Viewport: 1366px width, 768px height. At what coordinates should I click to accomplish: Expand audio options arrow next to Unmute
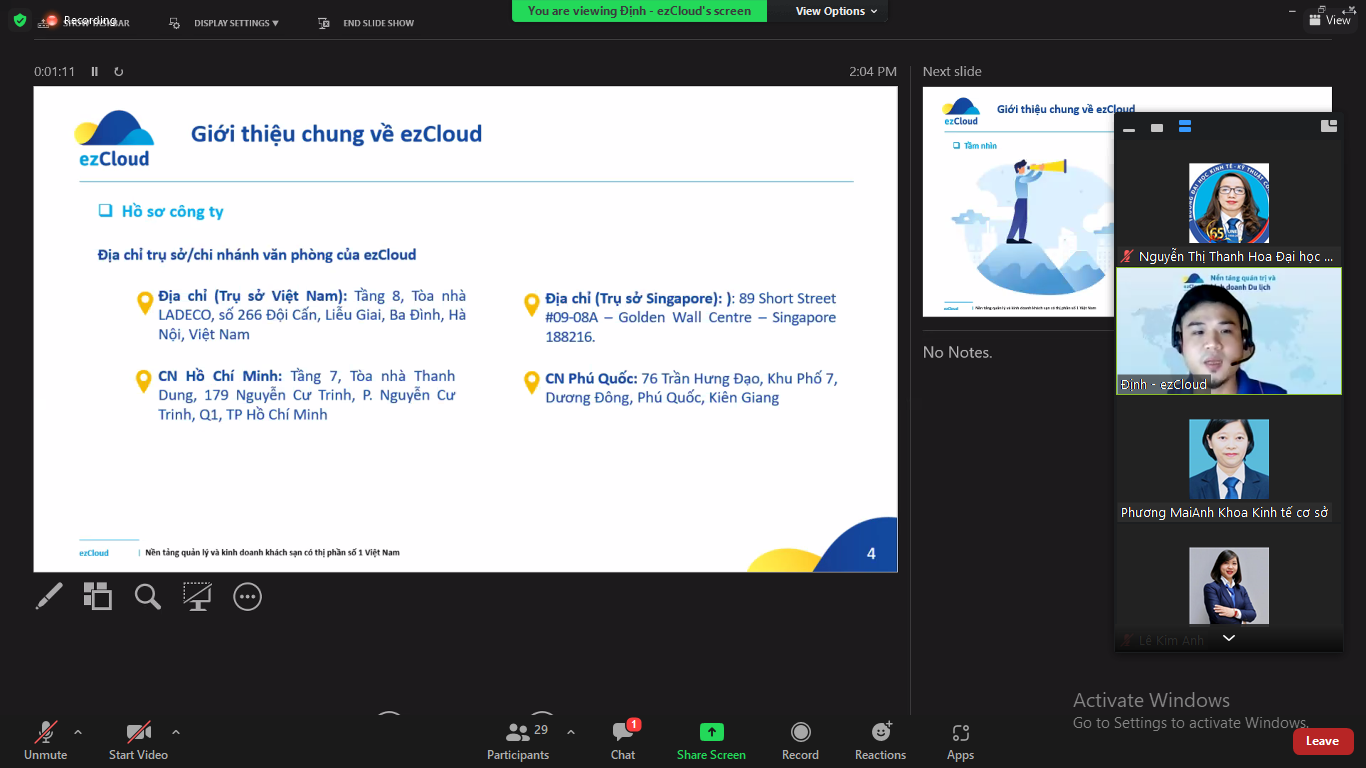point(78,732)
